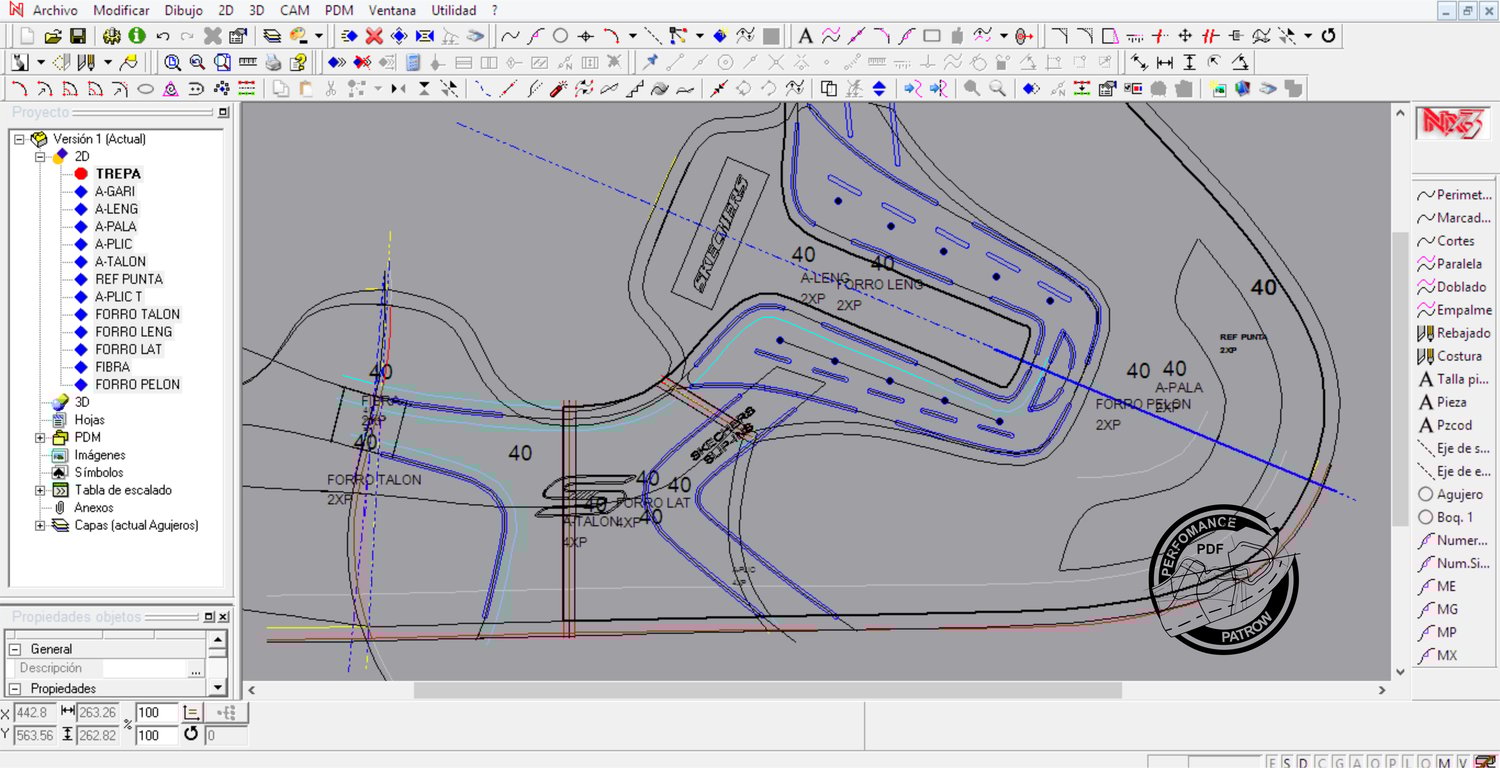Toggle the Boq. 1 circle option

pos(1426,517)
